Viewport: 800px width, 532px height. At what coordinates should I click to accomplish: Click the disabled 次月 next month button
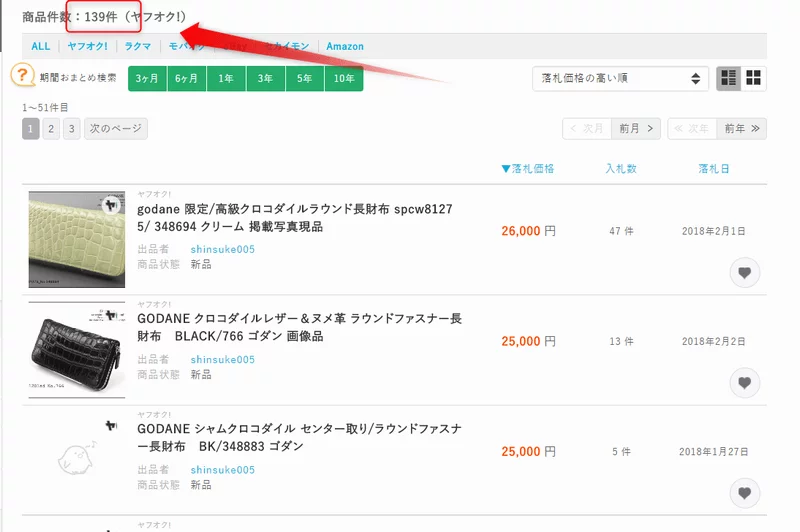click(x=587, y=129)
